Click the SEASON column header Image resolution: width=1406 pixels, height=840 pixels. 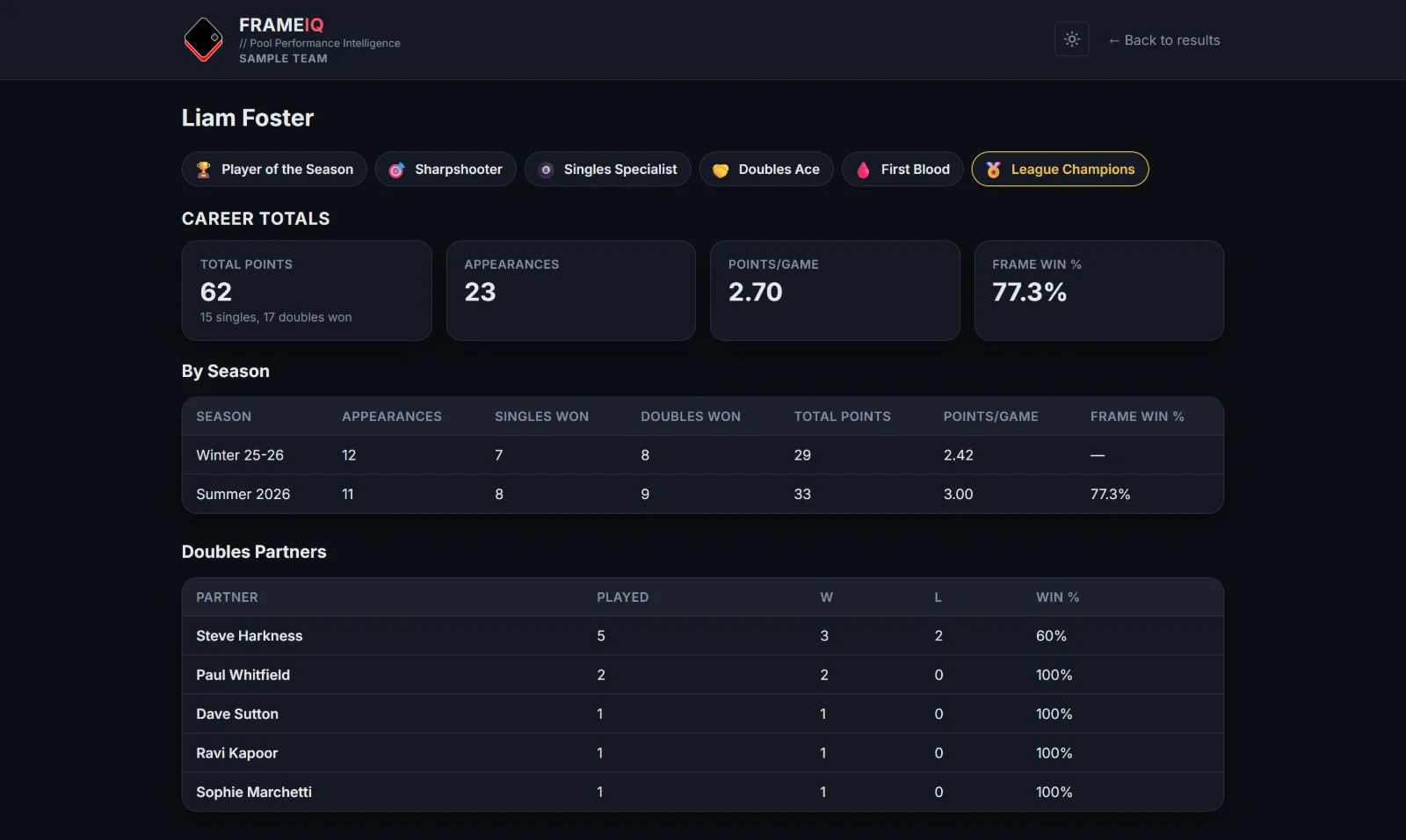tap(224, 416)
